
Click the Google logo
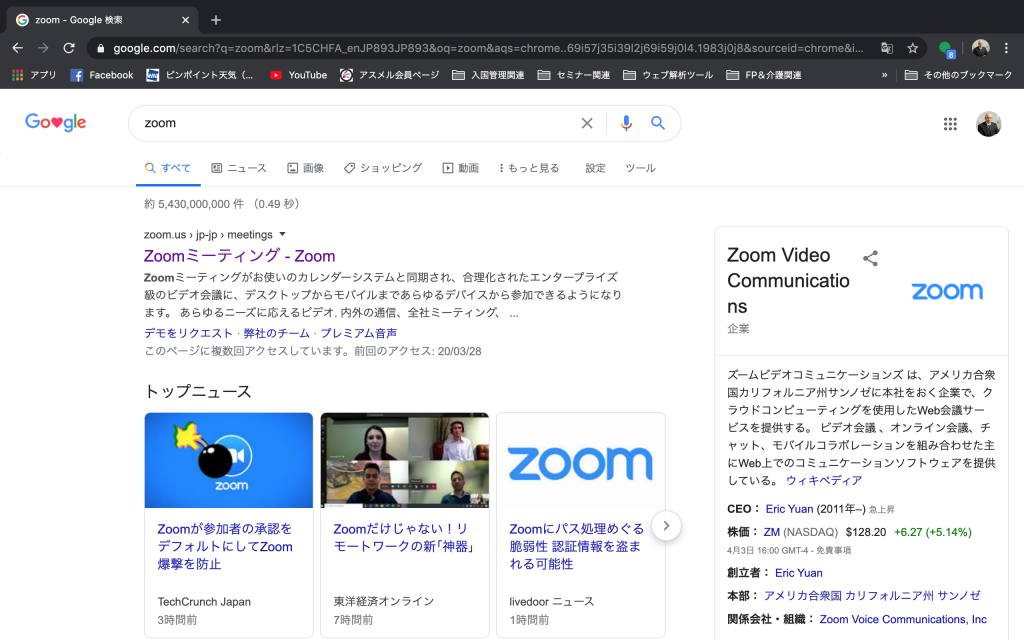point(56,122)
